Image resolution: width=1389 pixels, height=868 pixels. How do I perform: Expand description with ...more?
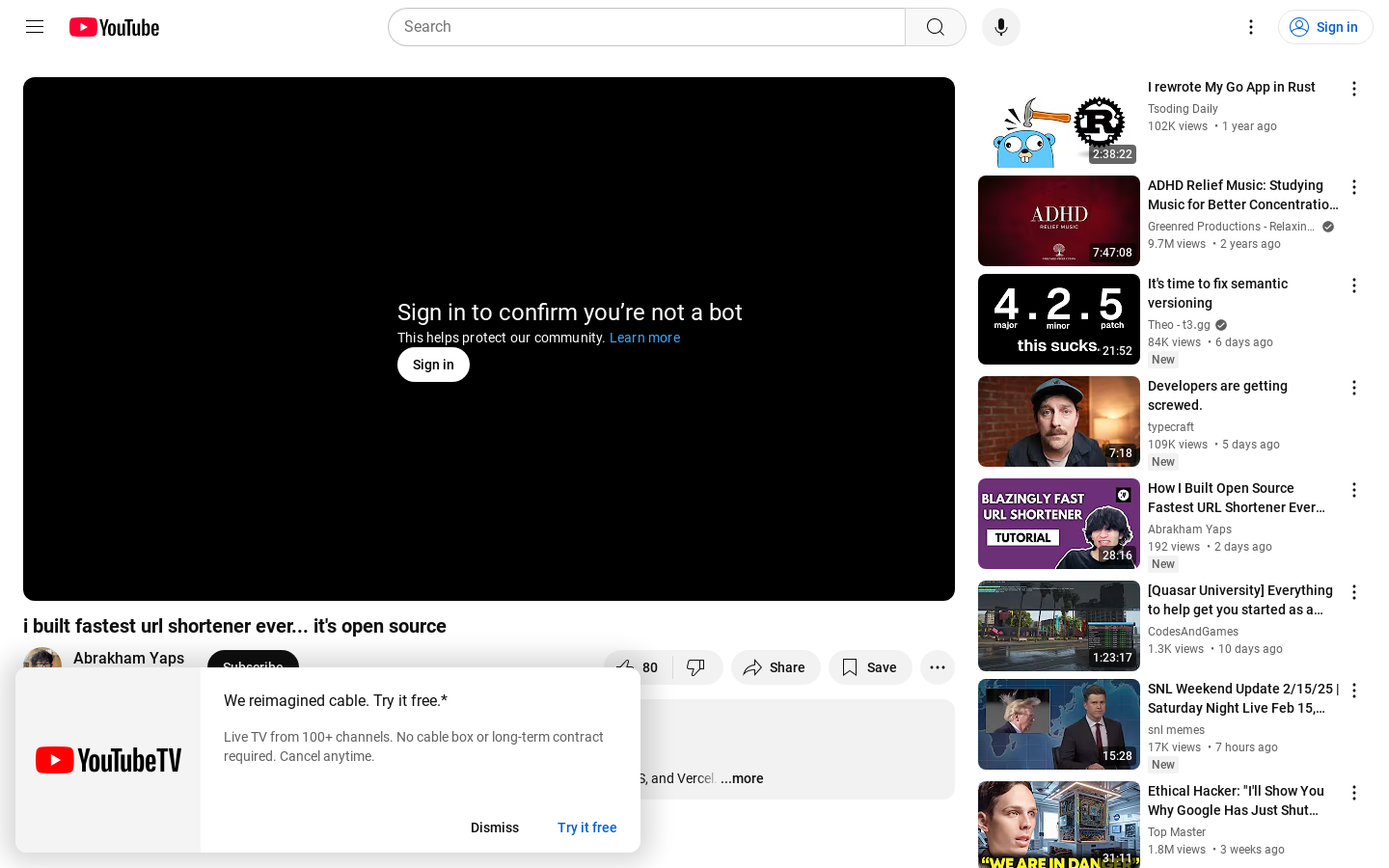click(742, 778)
